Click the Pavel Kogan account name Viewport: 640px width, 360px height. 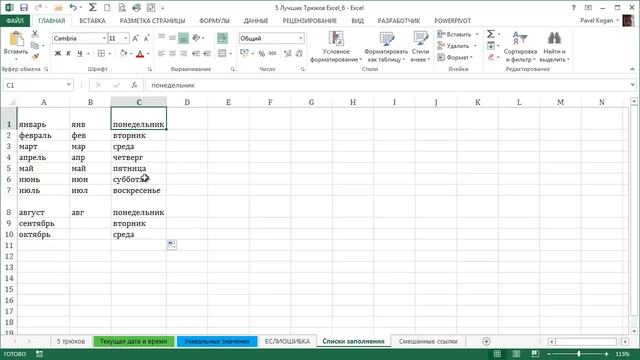pos(596,20)
